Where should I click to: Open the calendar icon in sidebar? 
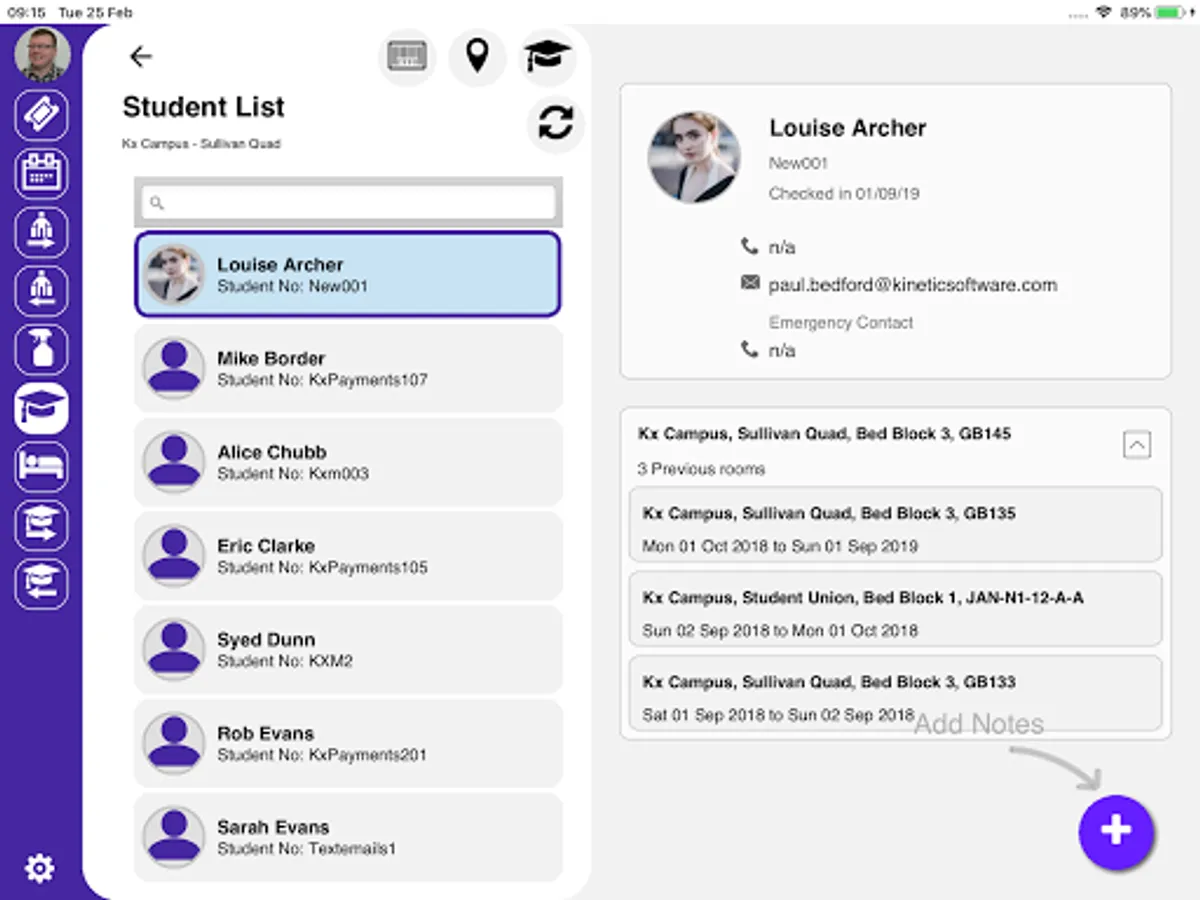(x=42, y=174)
